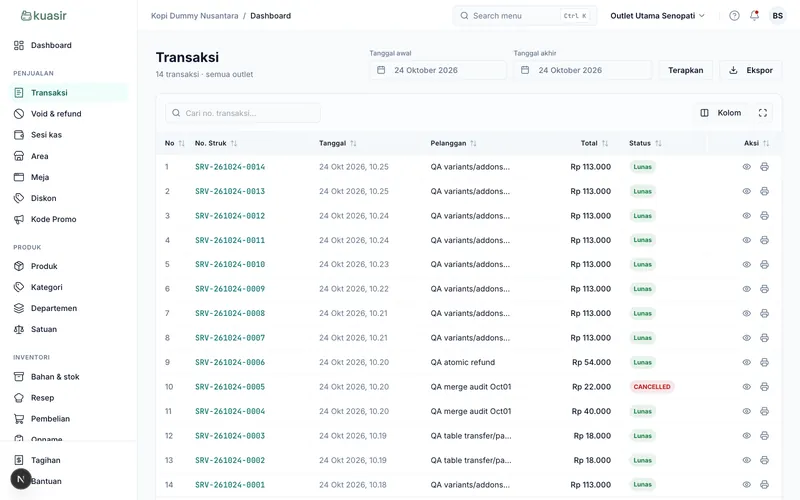Open Kode Promo menu item

(68, 219)
